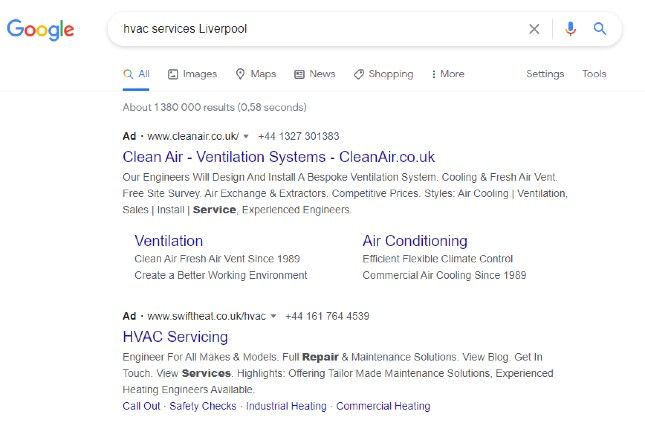Clear the search box with the X icon
Image resolution: width=645 pixels, height=430 pixels.
pos(534,29)
